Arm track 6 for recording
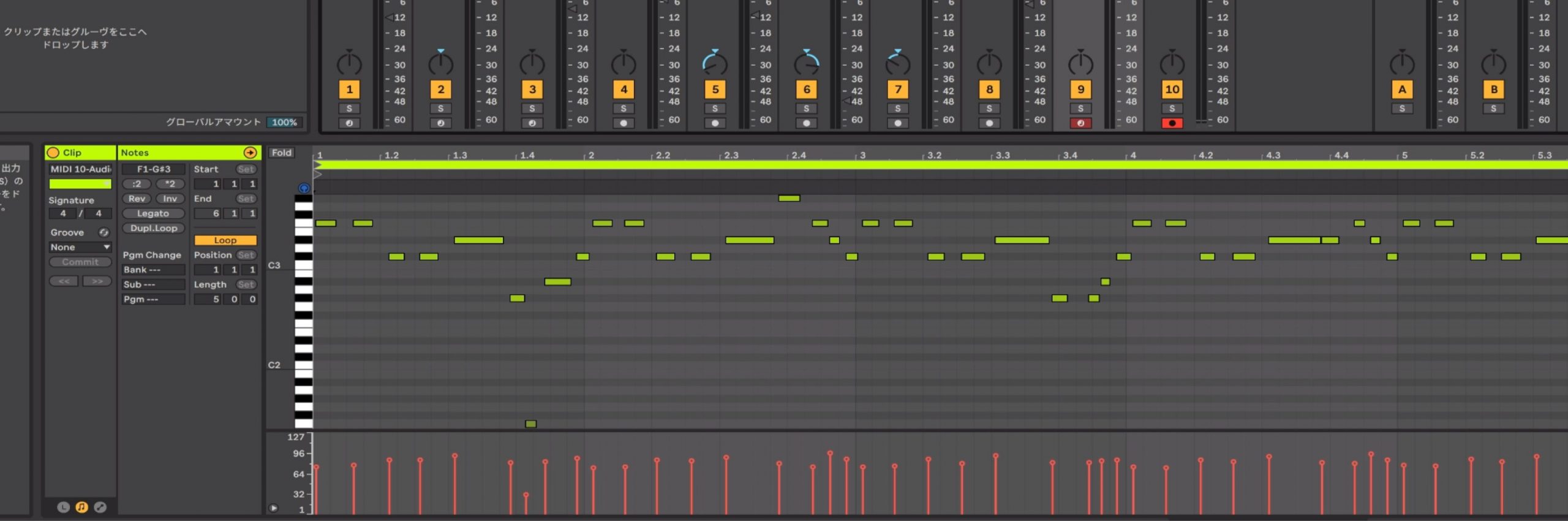1568x521 pixels. pos(807,123)
